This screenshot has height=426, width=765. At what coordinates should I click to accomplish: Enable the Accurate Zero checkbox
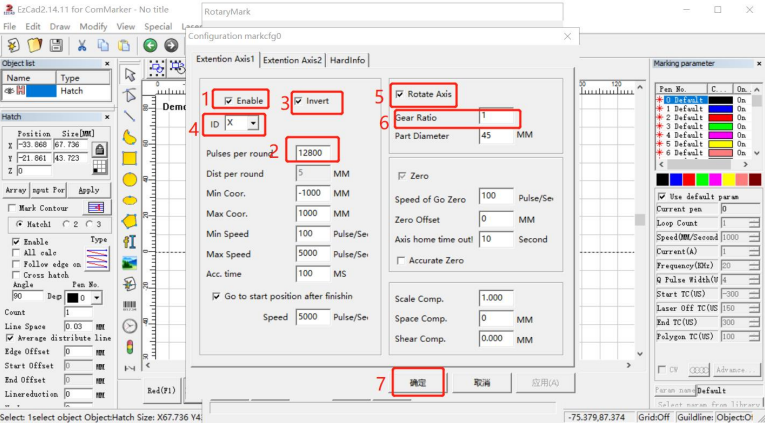[400, 260]
